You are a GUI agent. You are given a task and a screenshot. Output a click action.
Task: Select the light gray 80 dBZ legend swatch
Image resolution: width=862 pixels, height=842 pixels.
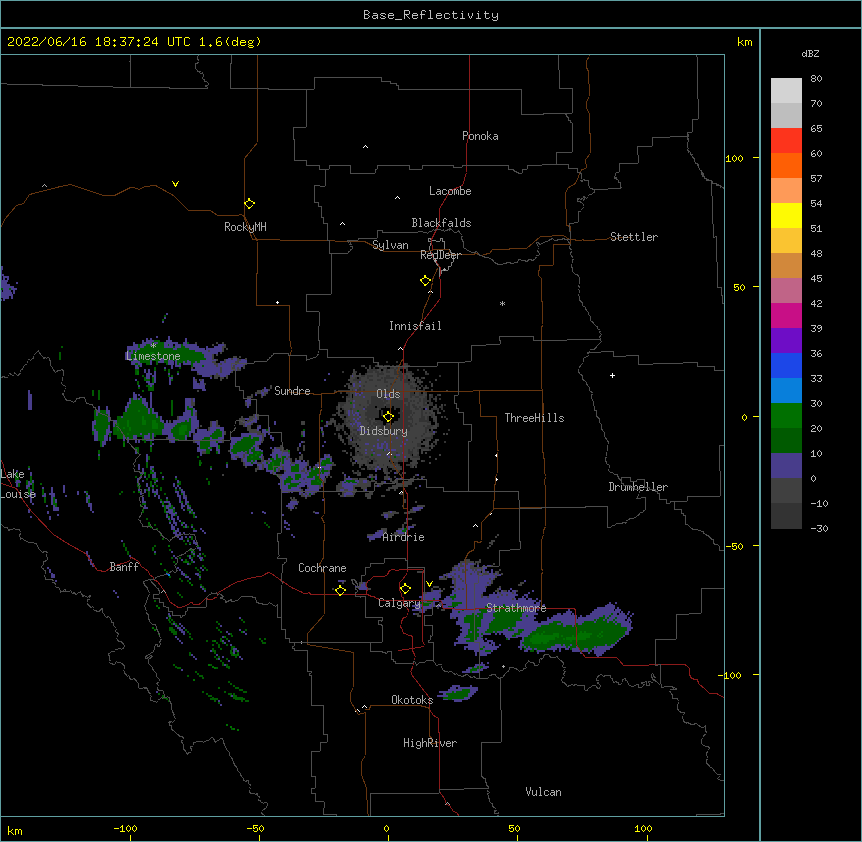(x=786, y=90)
